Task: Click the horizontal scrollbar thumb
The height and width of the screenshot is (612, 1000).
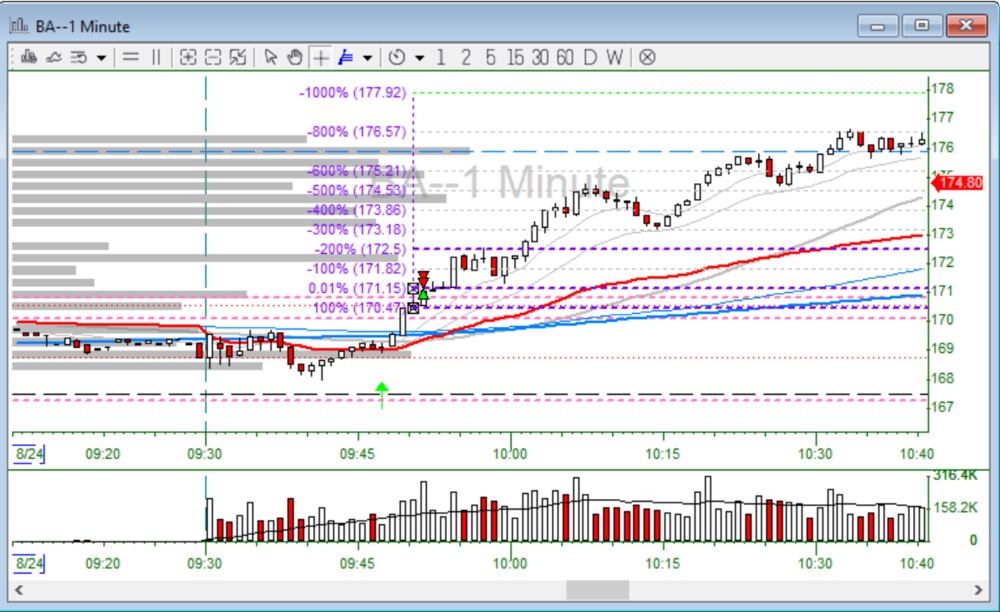Action: tap(598, 590)
